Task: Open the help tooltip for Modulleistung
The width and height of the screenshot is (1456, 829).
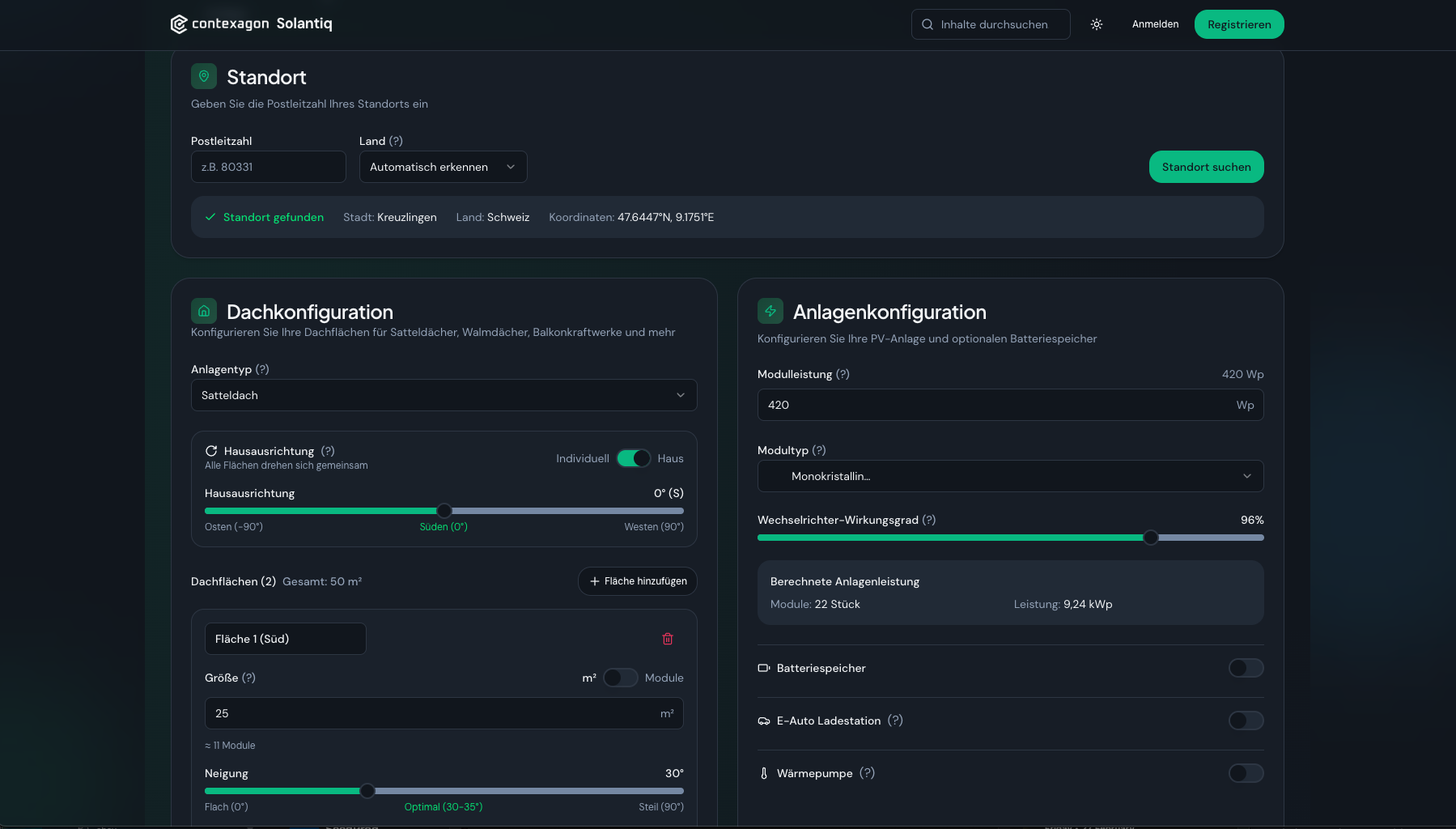Action: pos(843,374)
